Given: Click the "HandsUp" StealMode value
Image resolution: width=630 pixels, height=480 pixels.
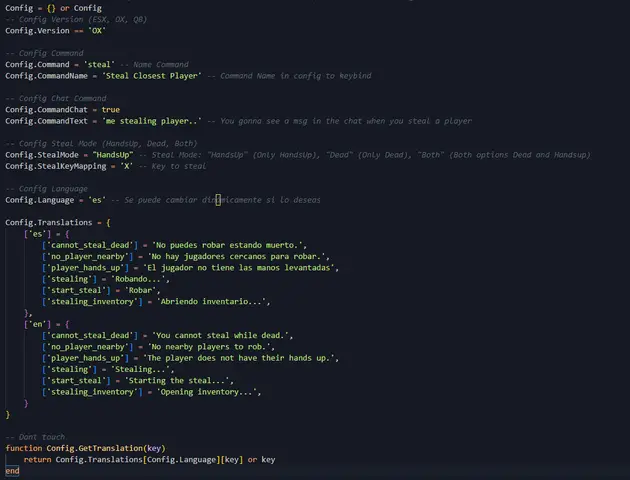Looking at the screenshot, I should point(113,155).
